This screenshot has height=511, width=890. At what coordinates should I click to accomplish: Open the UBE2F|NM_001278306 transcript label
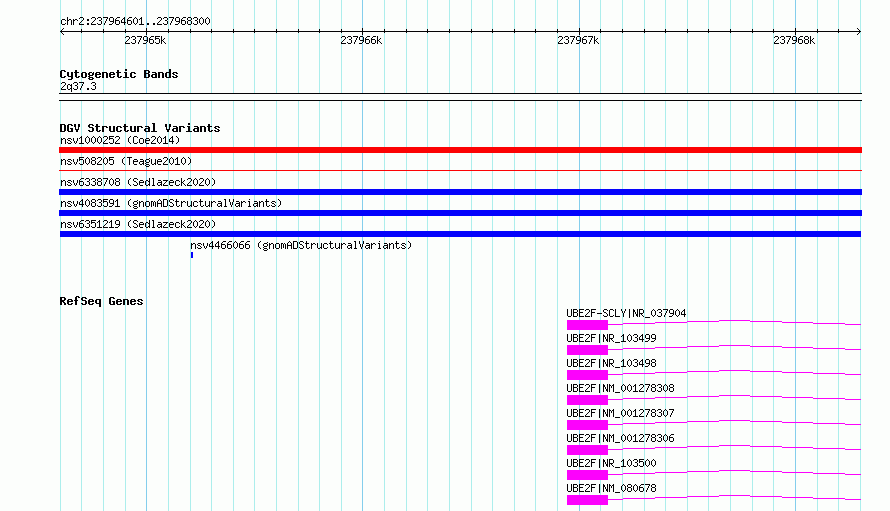[x=620, y=438]
